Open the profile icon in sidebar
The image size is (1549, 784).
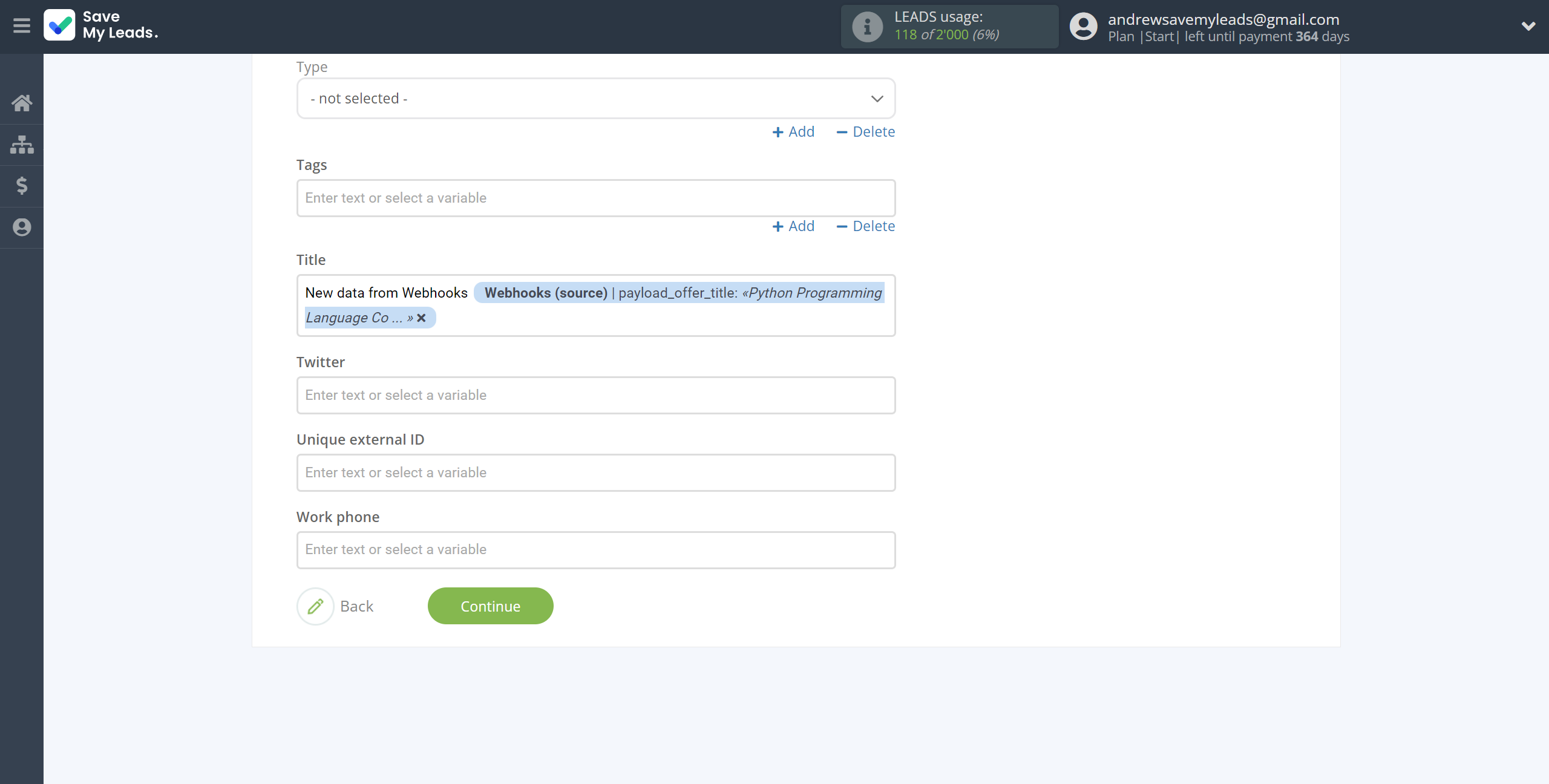22,227
